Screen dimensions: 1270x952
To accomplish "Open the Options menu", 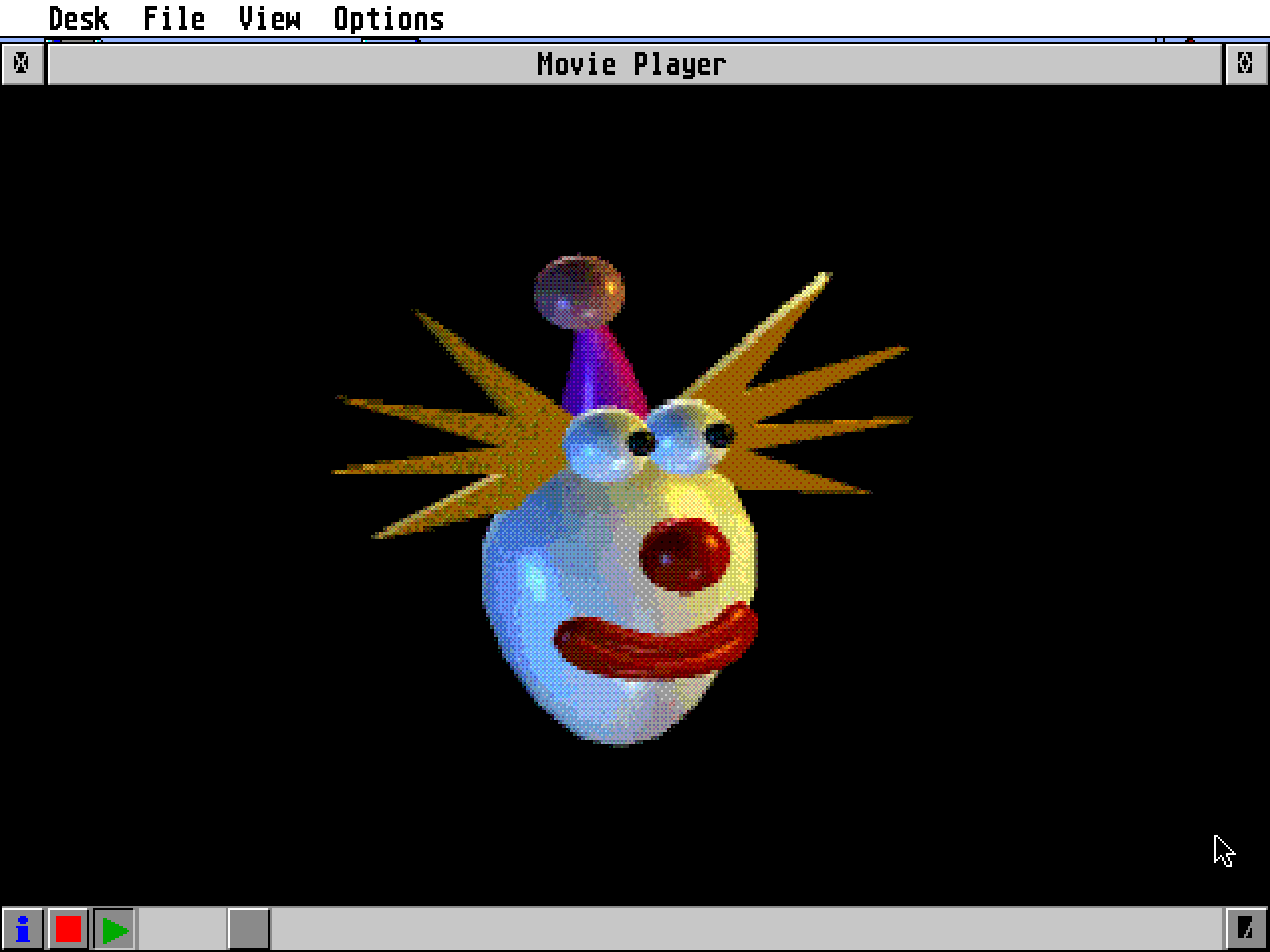I will coord(389,18).
